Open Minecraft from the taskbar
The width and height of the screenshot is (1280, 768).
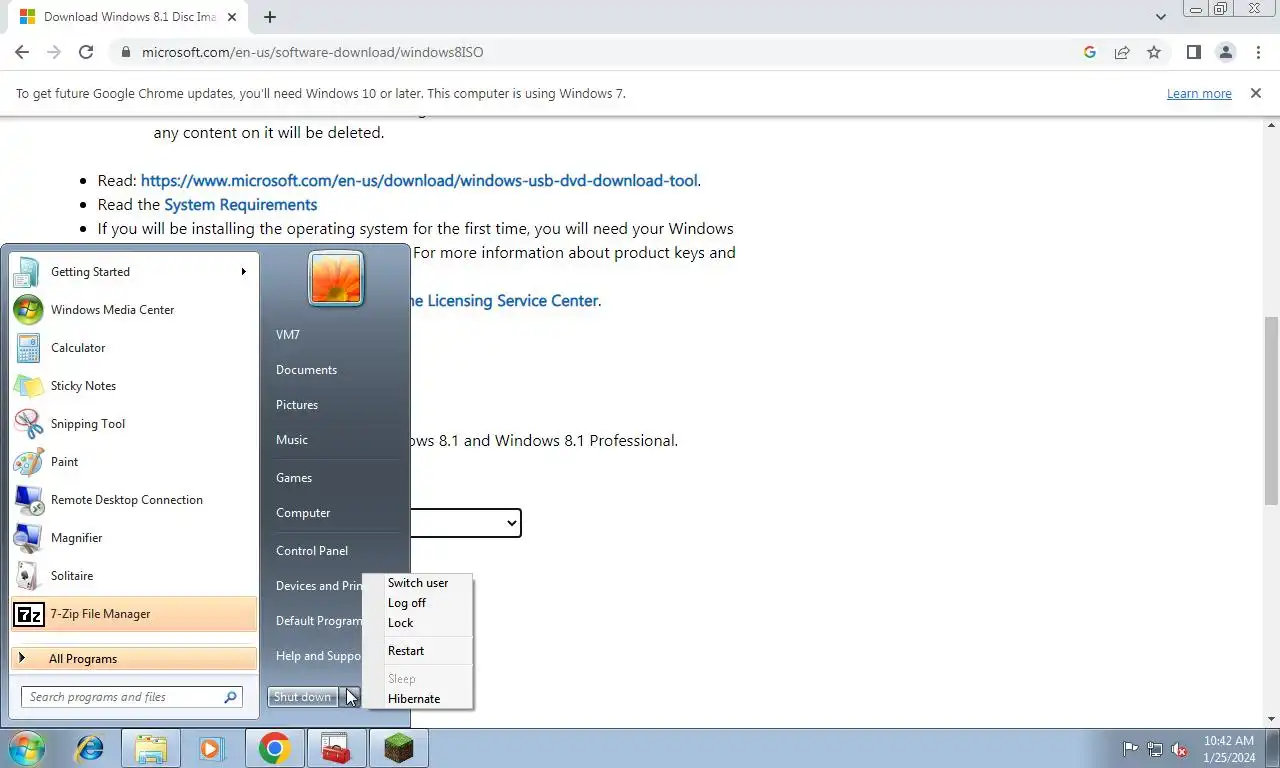click(398, 748)
